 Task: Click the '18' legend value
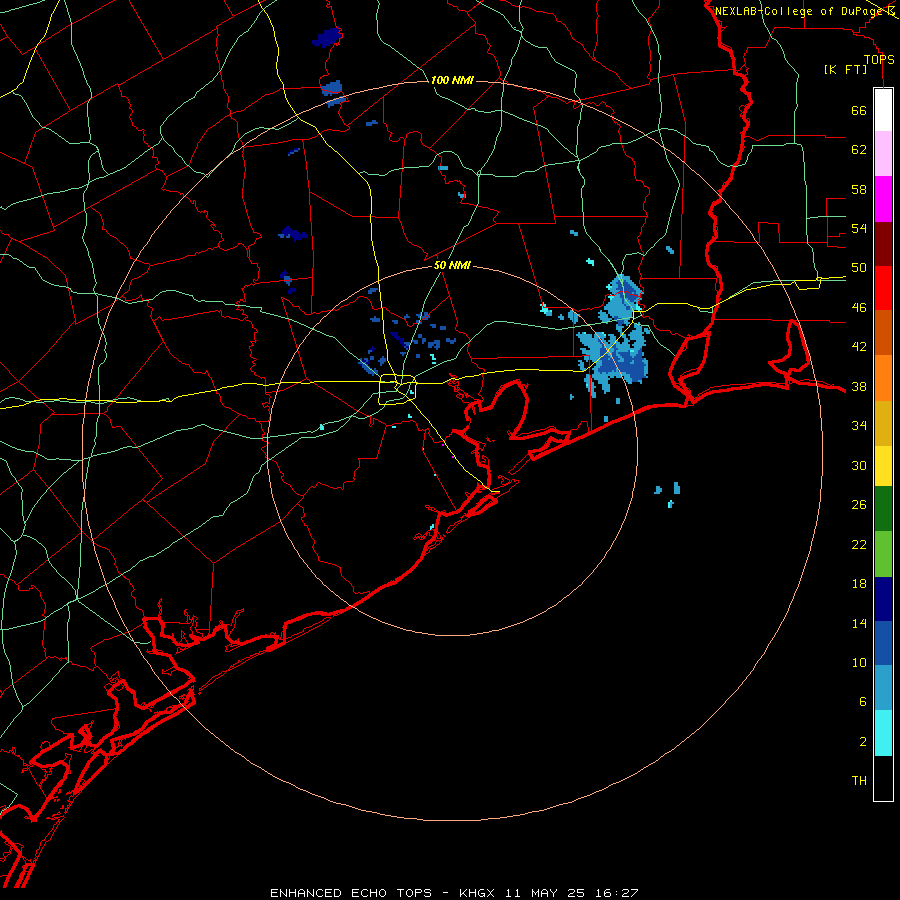[859, 584]
